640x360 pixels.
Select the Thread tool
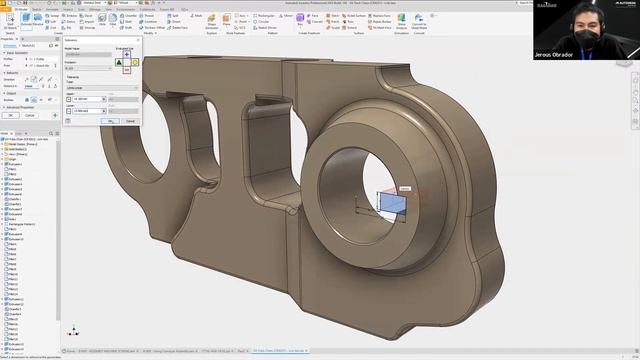pyautogui.click(x=147, y=16)
